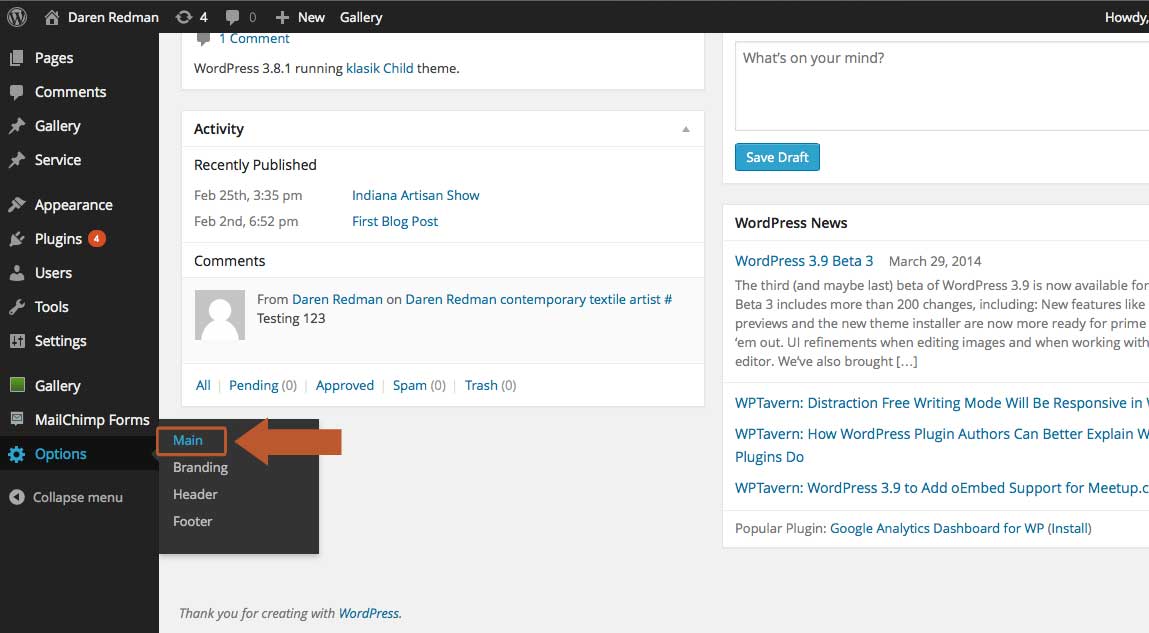This screenshot has height=633, width=1149.
Task: Collapse the Activity panel with its arrow
Action: (686, 129)
